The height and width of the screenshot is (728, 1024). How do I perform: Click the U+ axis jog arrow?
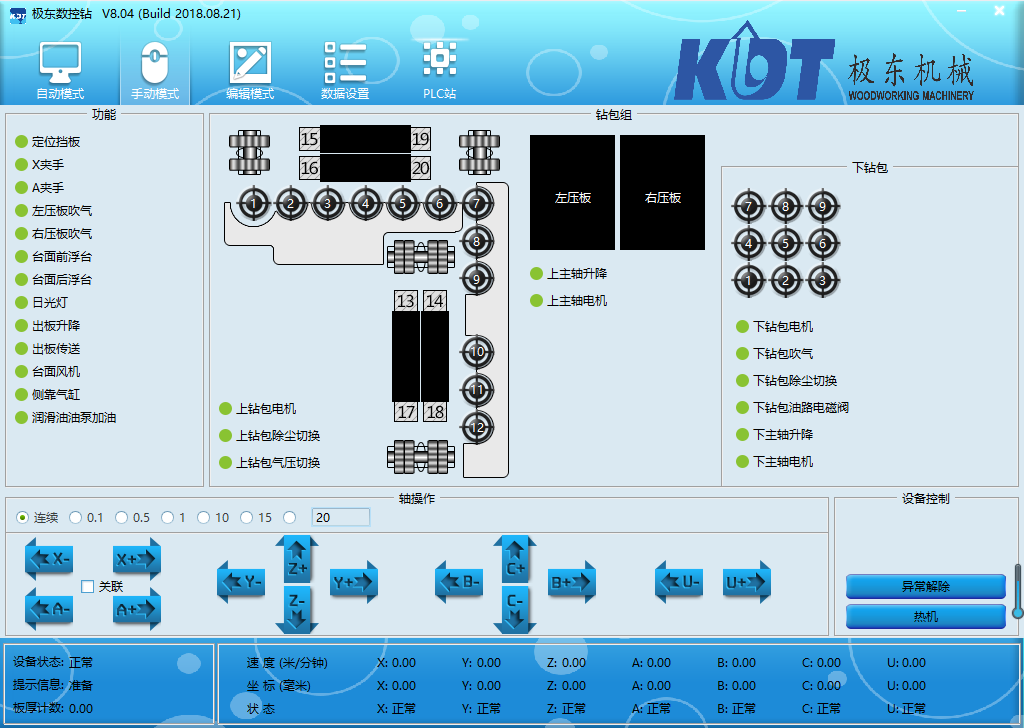(x=747, y=582)
